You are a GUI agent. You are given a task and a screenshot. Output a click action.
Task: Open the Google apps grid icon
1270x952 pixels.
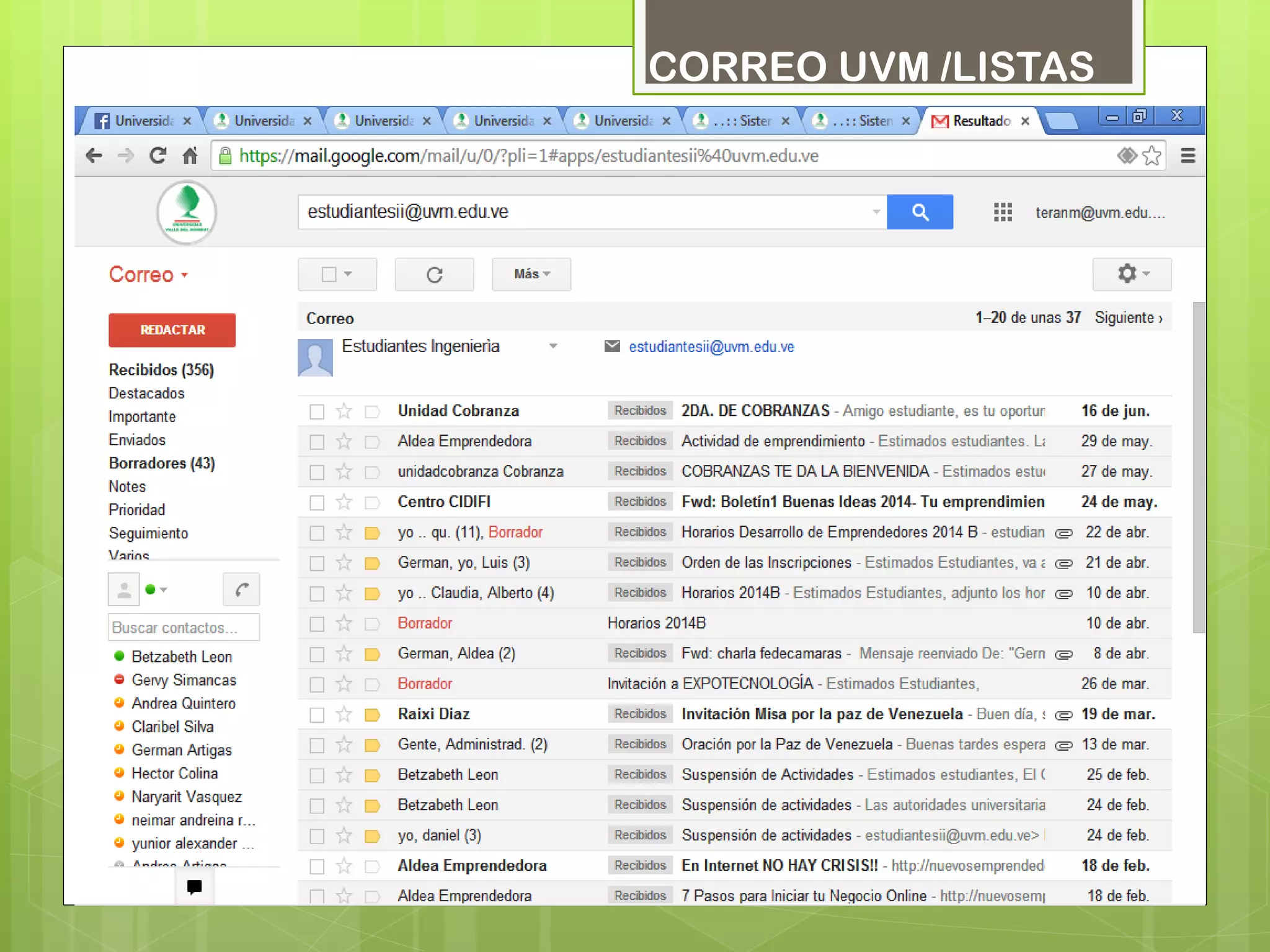(1003, 212)
